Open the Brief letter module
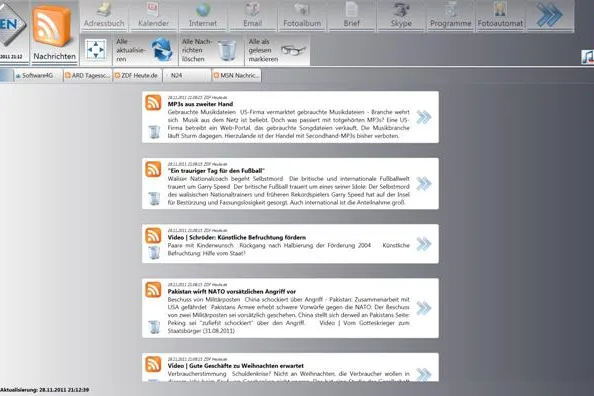594x396 pixels. (x=352, y=16)
